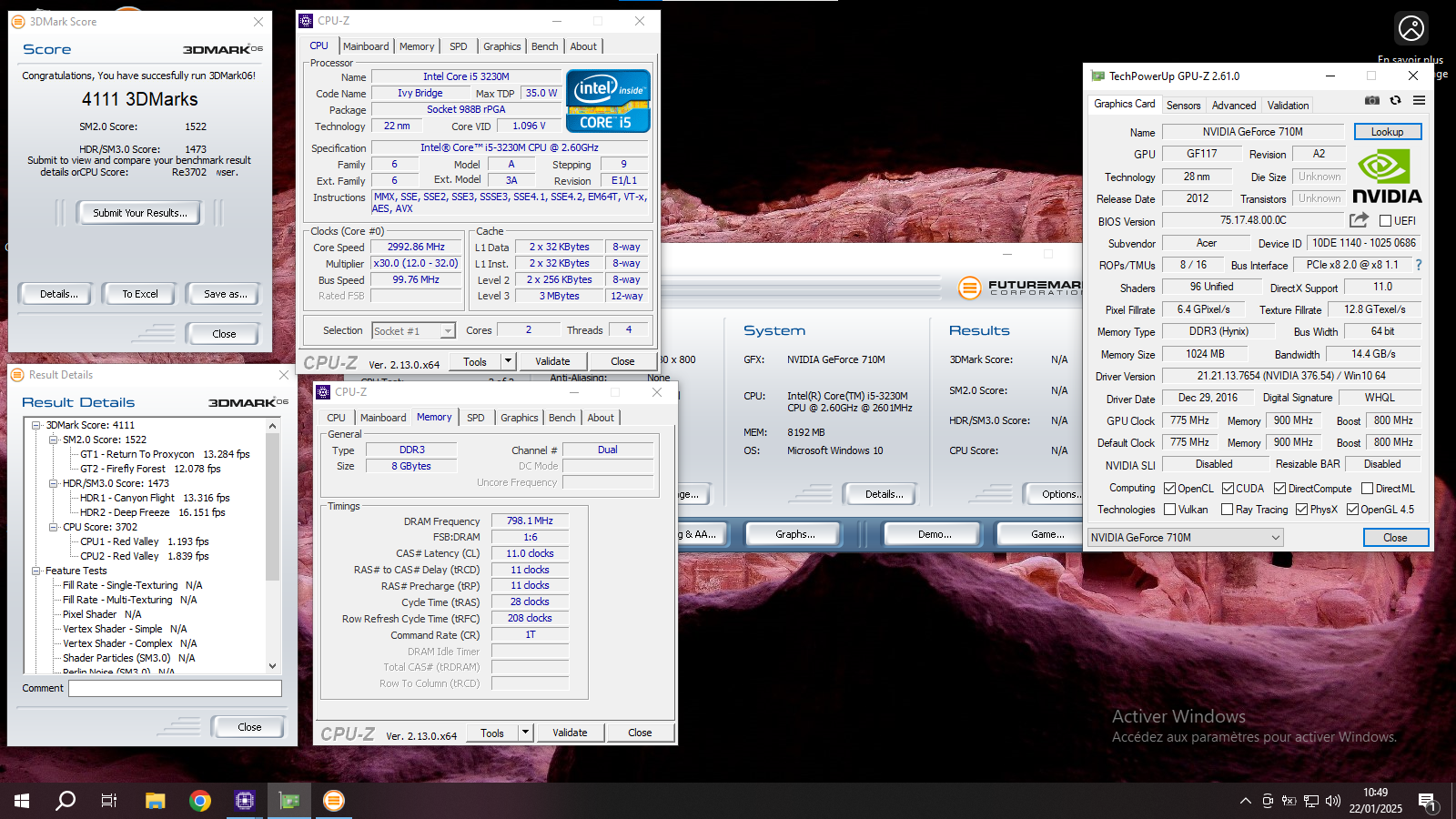
Task: Click the Save as... button
Action: (225, 294)
